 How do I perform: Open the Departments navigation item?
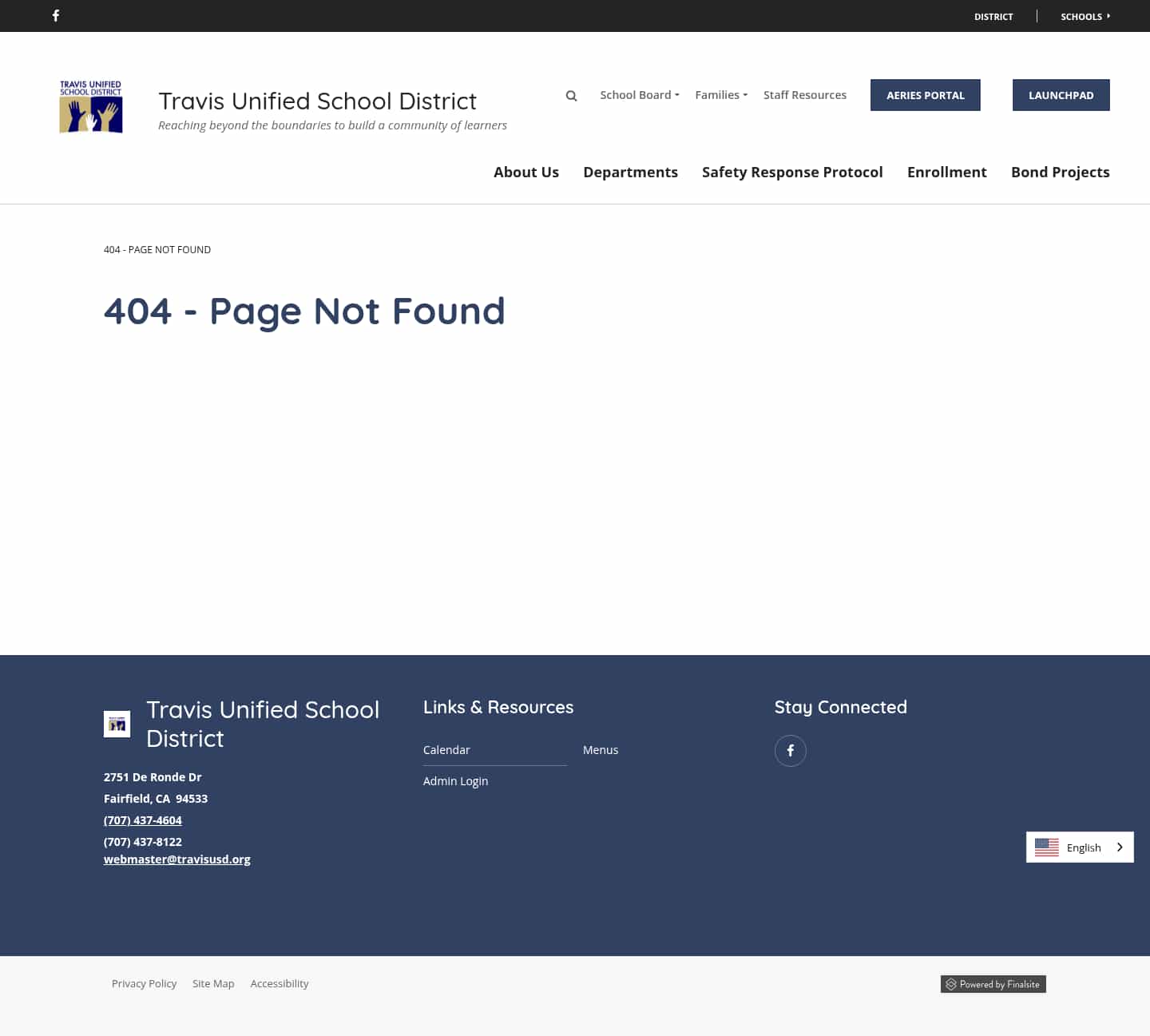tap(630, 172)
